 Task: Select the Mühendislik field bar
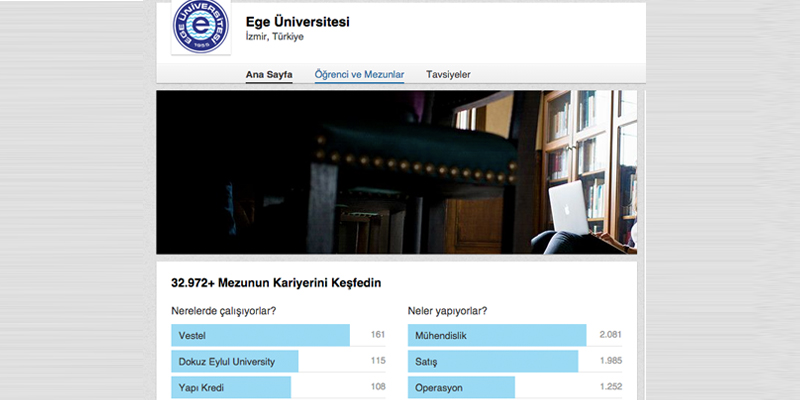[497, 335]
